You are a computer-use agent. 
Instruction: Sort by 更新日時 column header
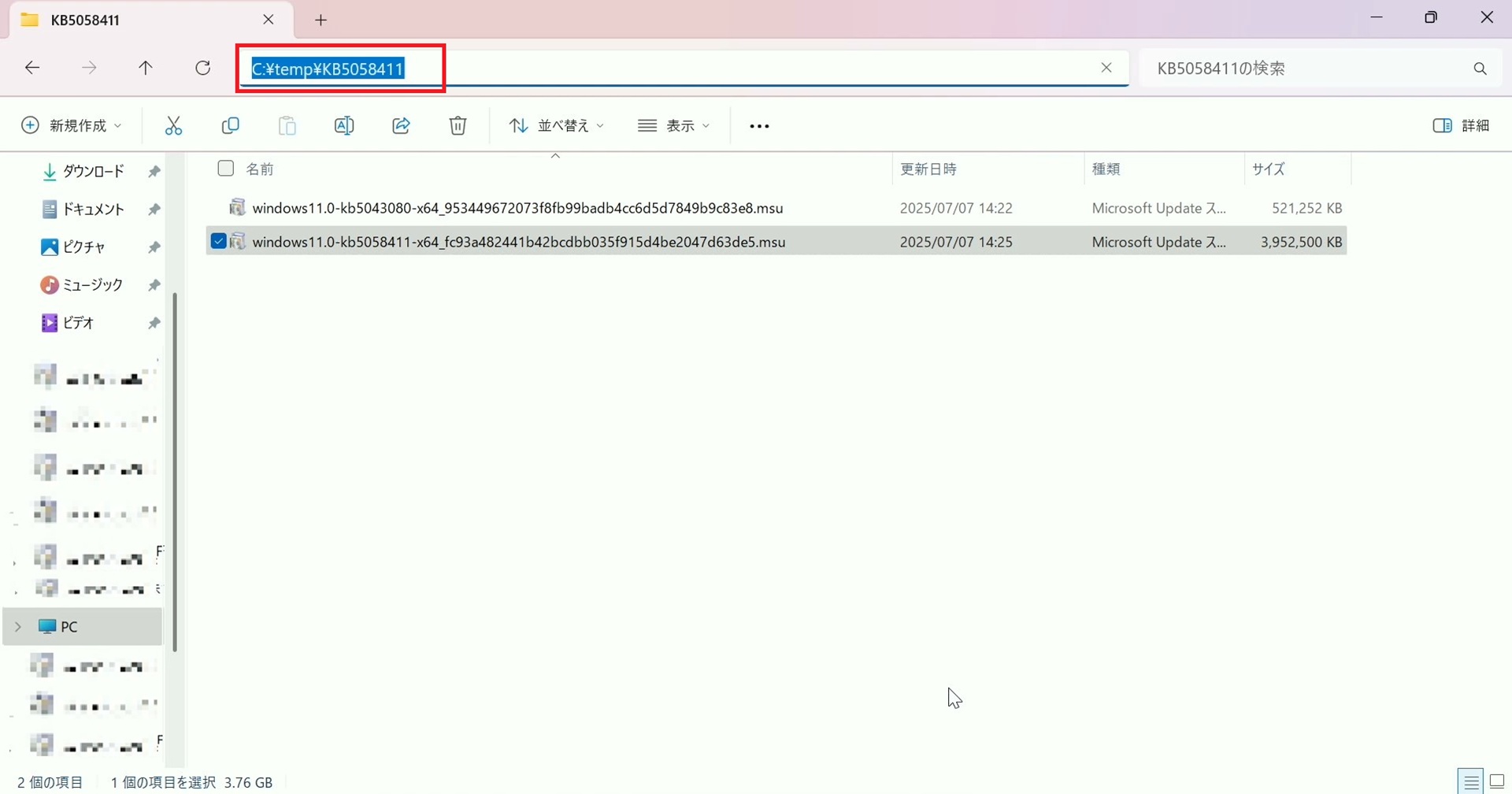[x=928, y=169]
